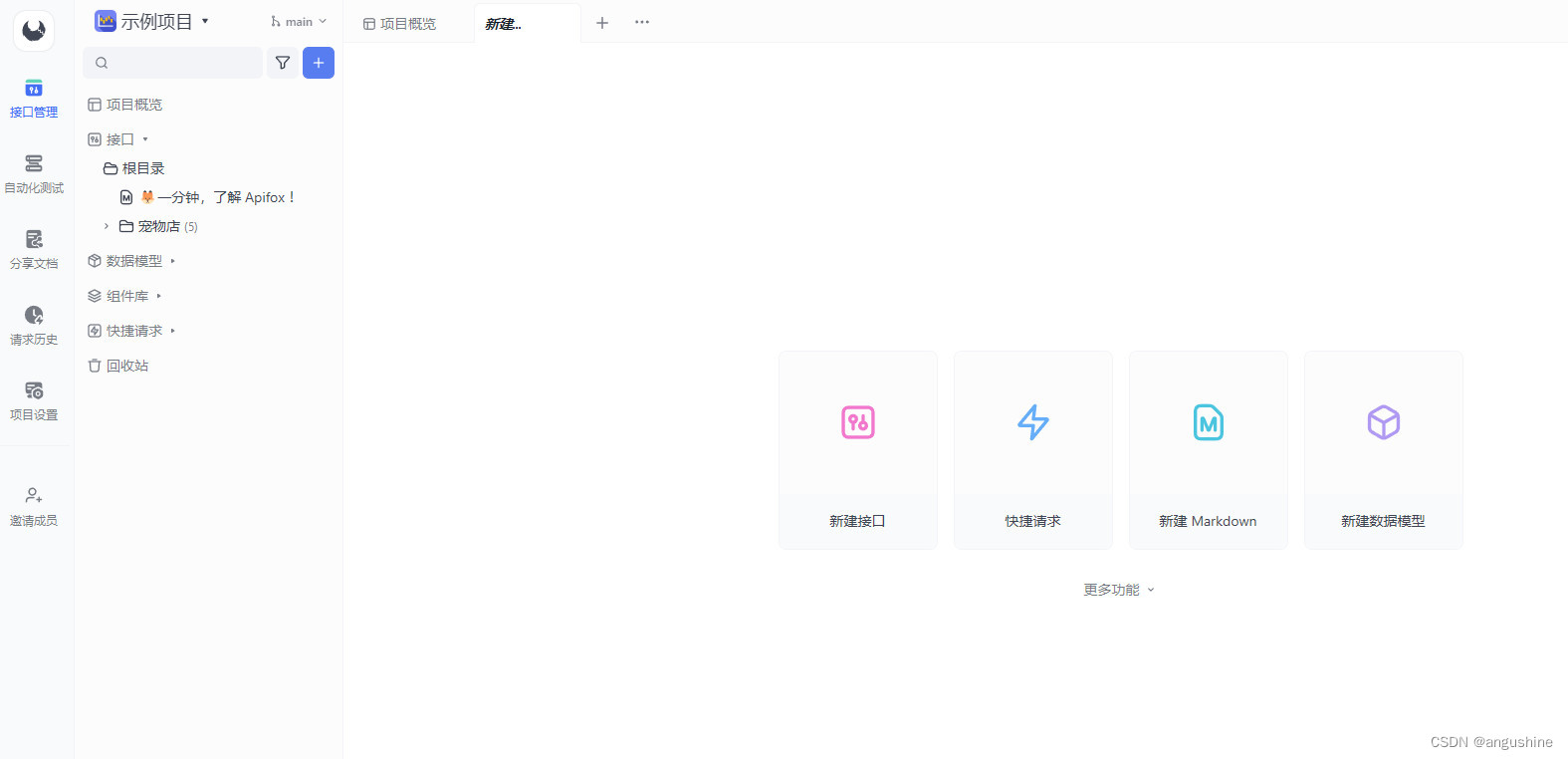Viewport: 1568px width, 759px height.
Task: Open 分享文档 in the sidebar
Action: click(34, 250)
